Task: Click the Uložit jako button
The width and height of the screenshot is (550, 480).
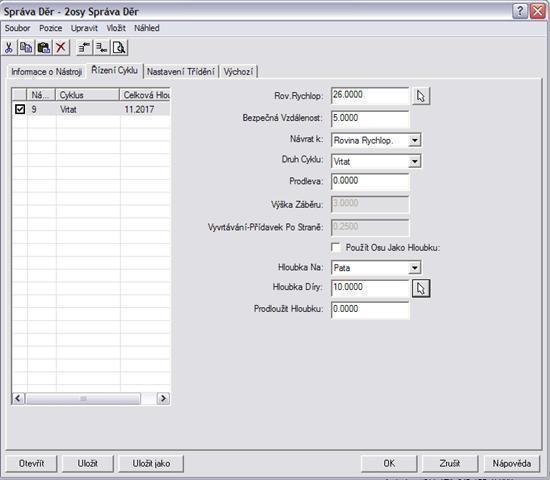Action: coord(151,464)
